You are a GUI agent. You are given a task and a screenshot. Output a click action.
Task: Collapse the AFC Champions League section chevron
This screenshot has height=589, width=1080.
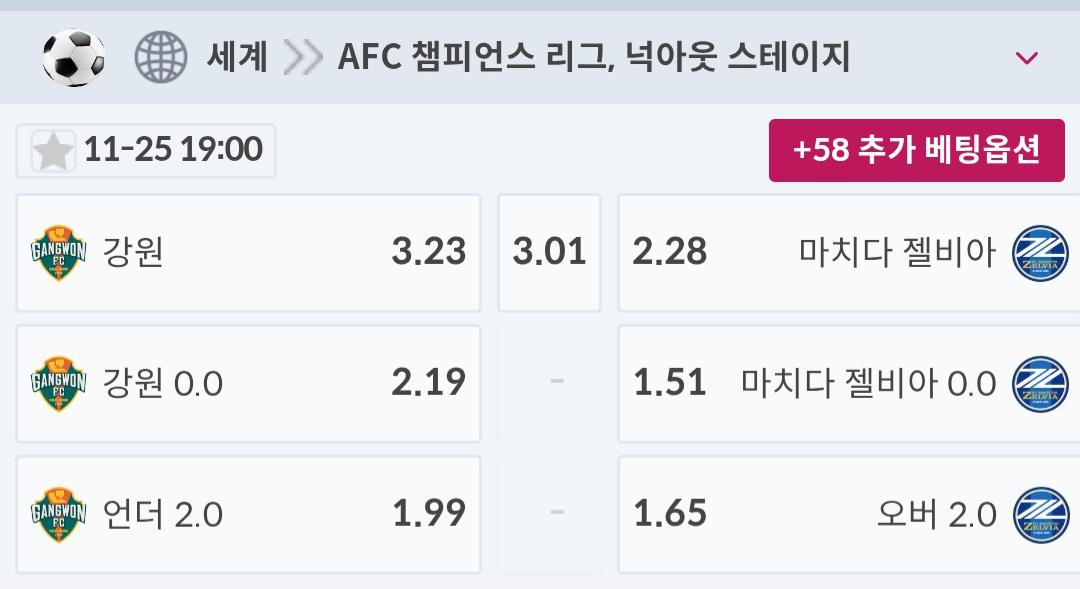coord(1026,58)
